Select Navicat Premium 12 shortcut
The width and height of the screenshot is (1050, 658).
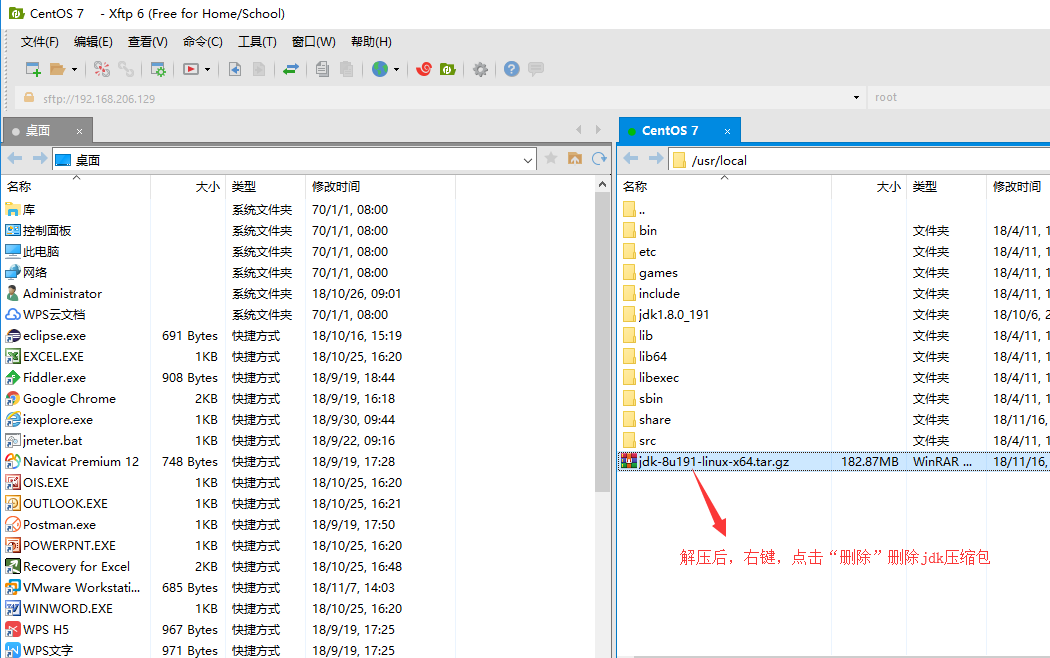pyautogui.click(x=81, y=461)
